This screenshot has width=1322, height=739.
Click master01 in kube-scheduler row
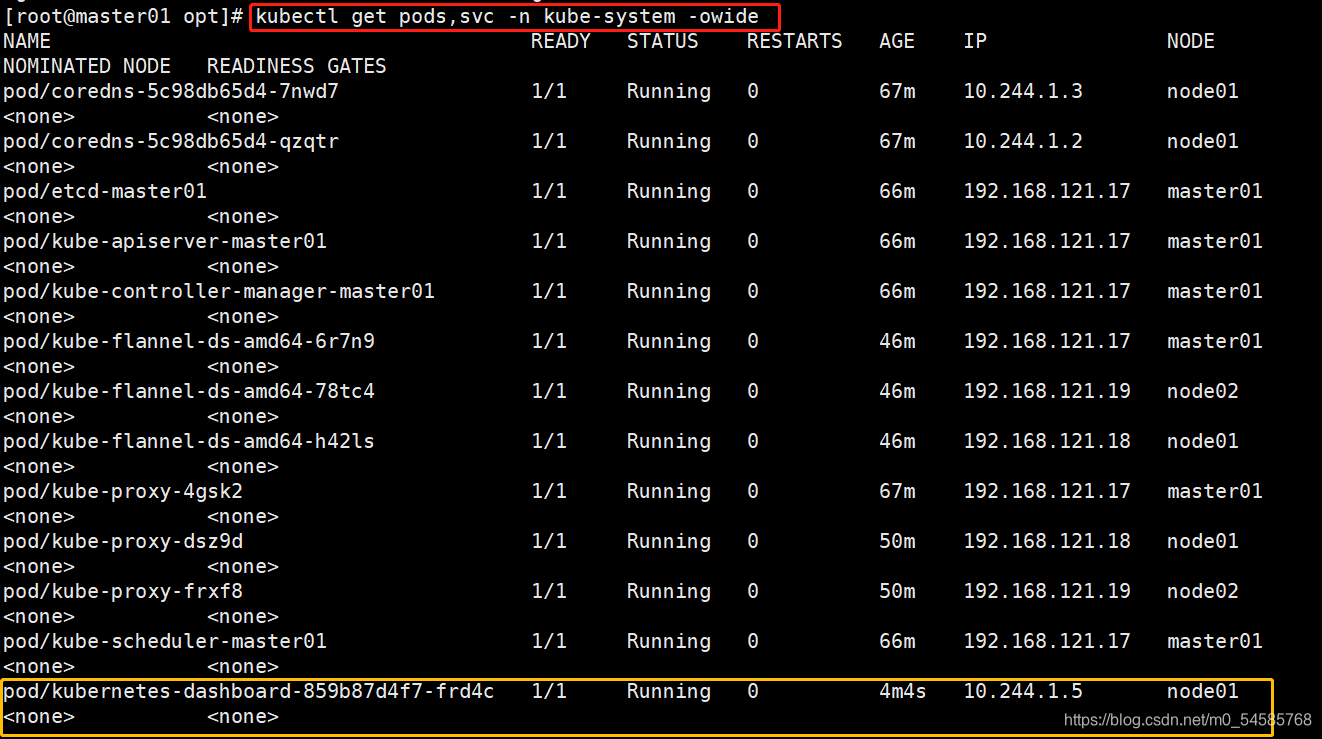(1215, 641)
